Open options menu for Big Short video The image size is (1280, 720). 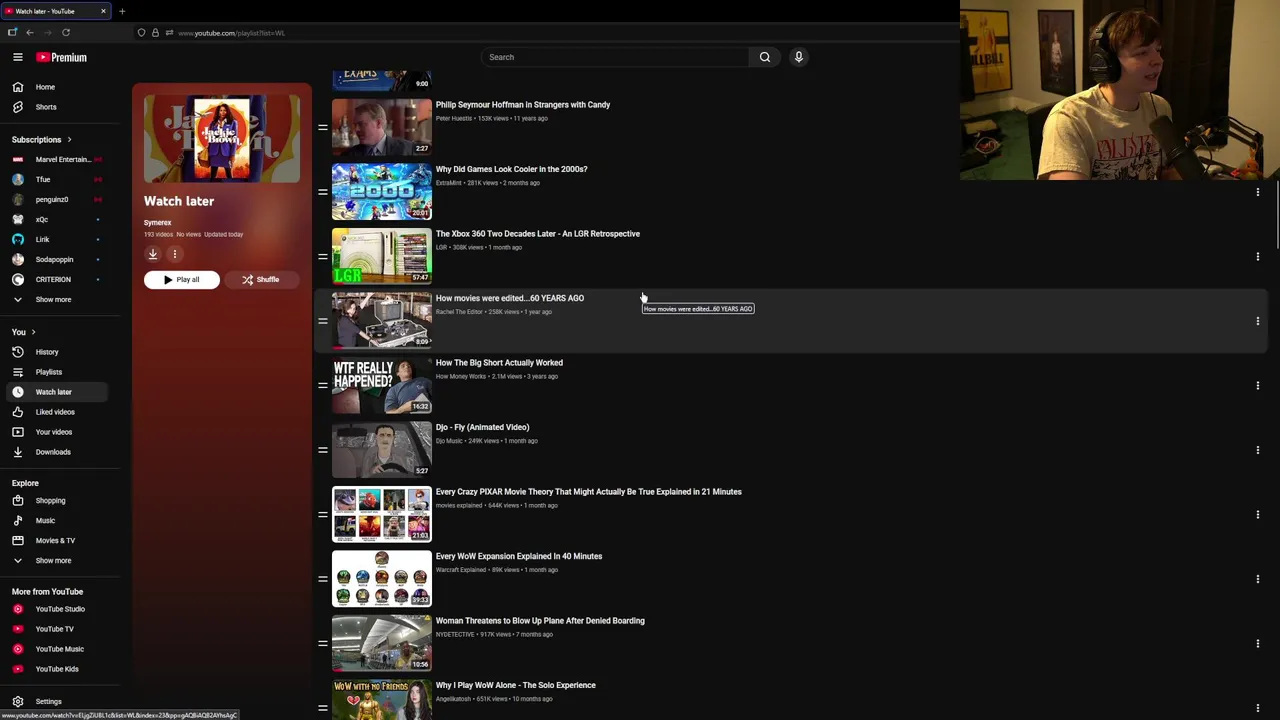click(1257, 386)
